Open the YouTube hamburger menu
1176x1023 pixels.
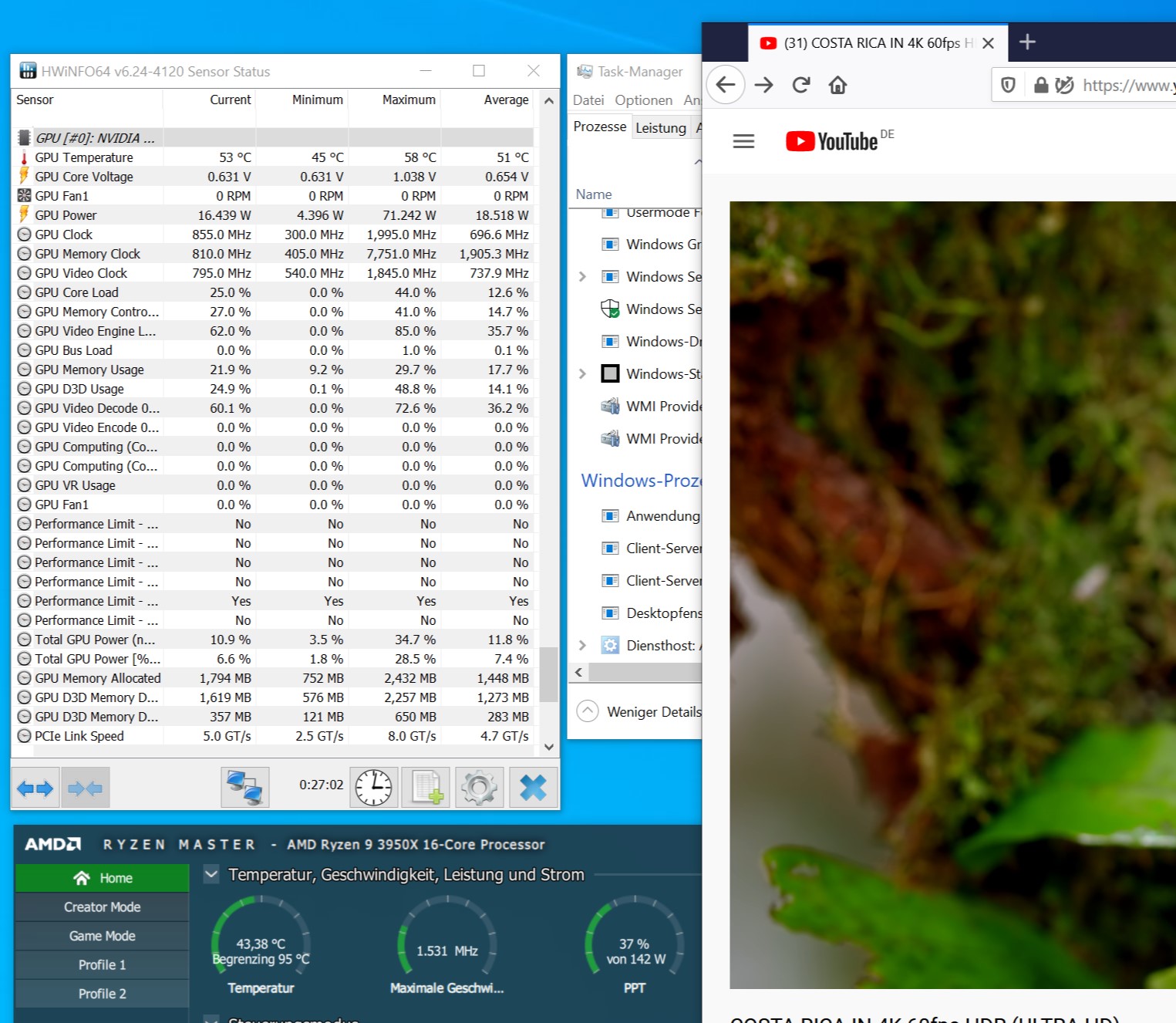tap(743, 140)
